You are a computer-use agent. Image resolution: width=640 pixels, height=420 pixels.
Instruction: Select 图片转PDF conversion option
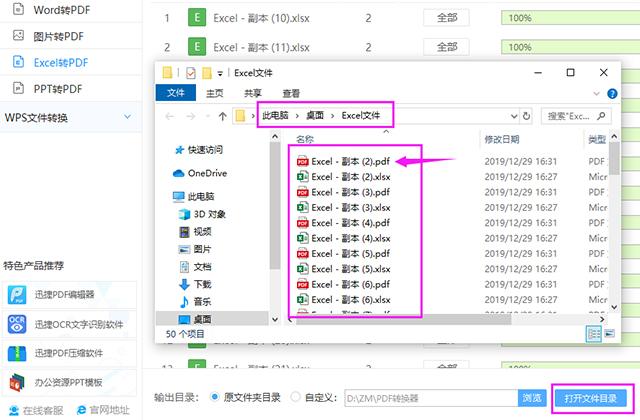coord(58,36)
